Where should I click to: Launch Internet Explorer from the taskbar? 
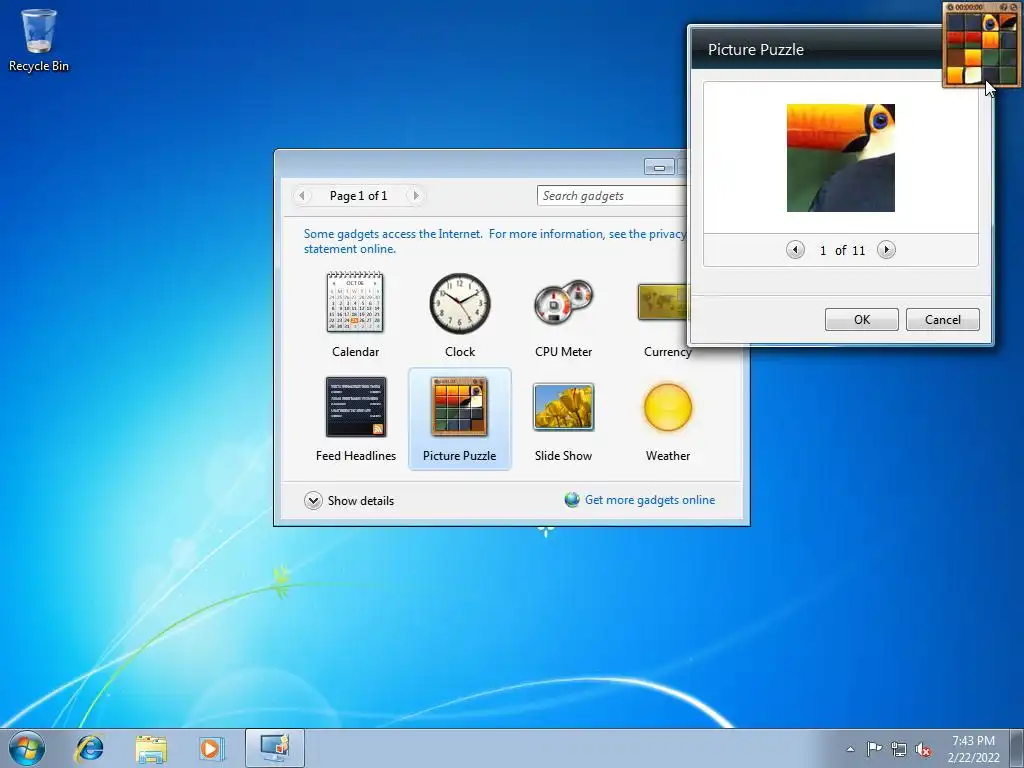pos(89,748)
